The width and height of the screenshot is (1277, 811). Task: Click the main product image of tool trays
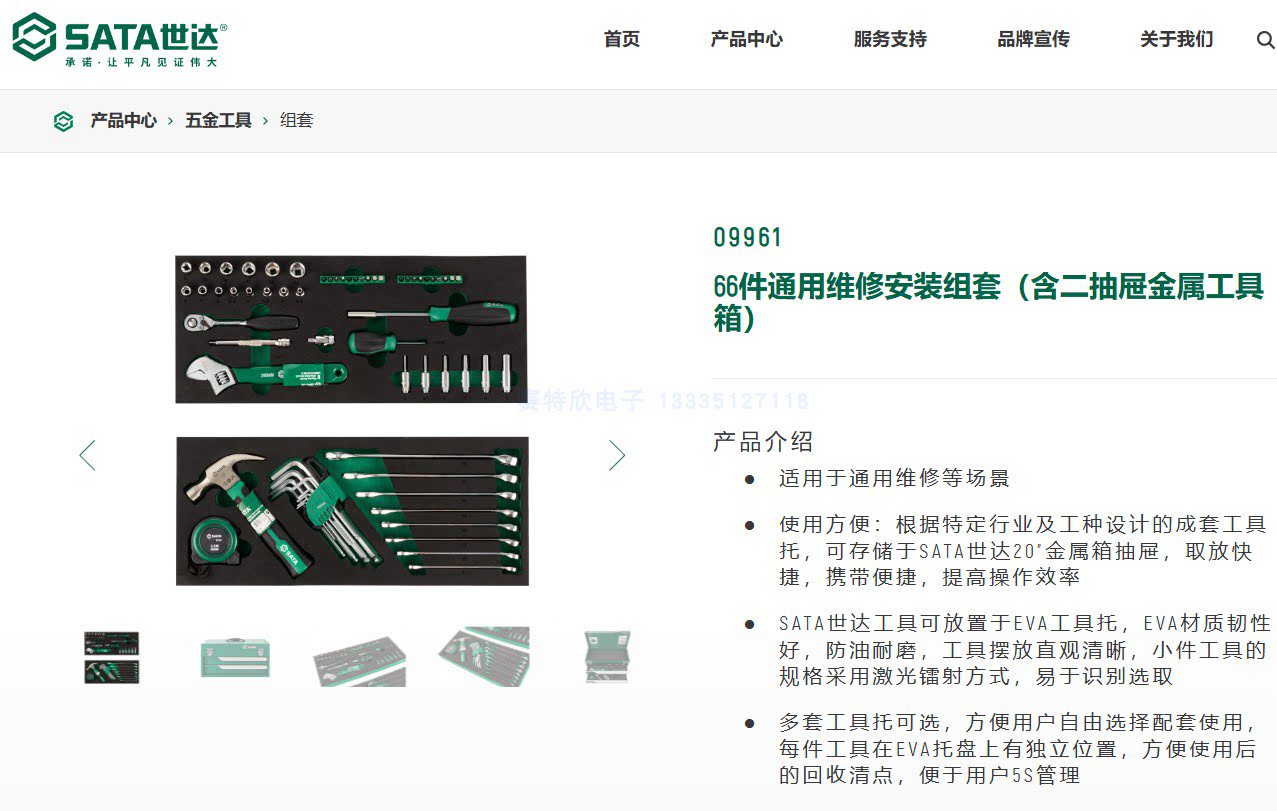click(352, 420)
